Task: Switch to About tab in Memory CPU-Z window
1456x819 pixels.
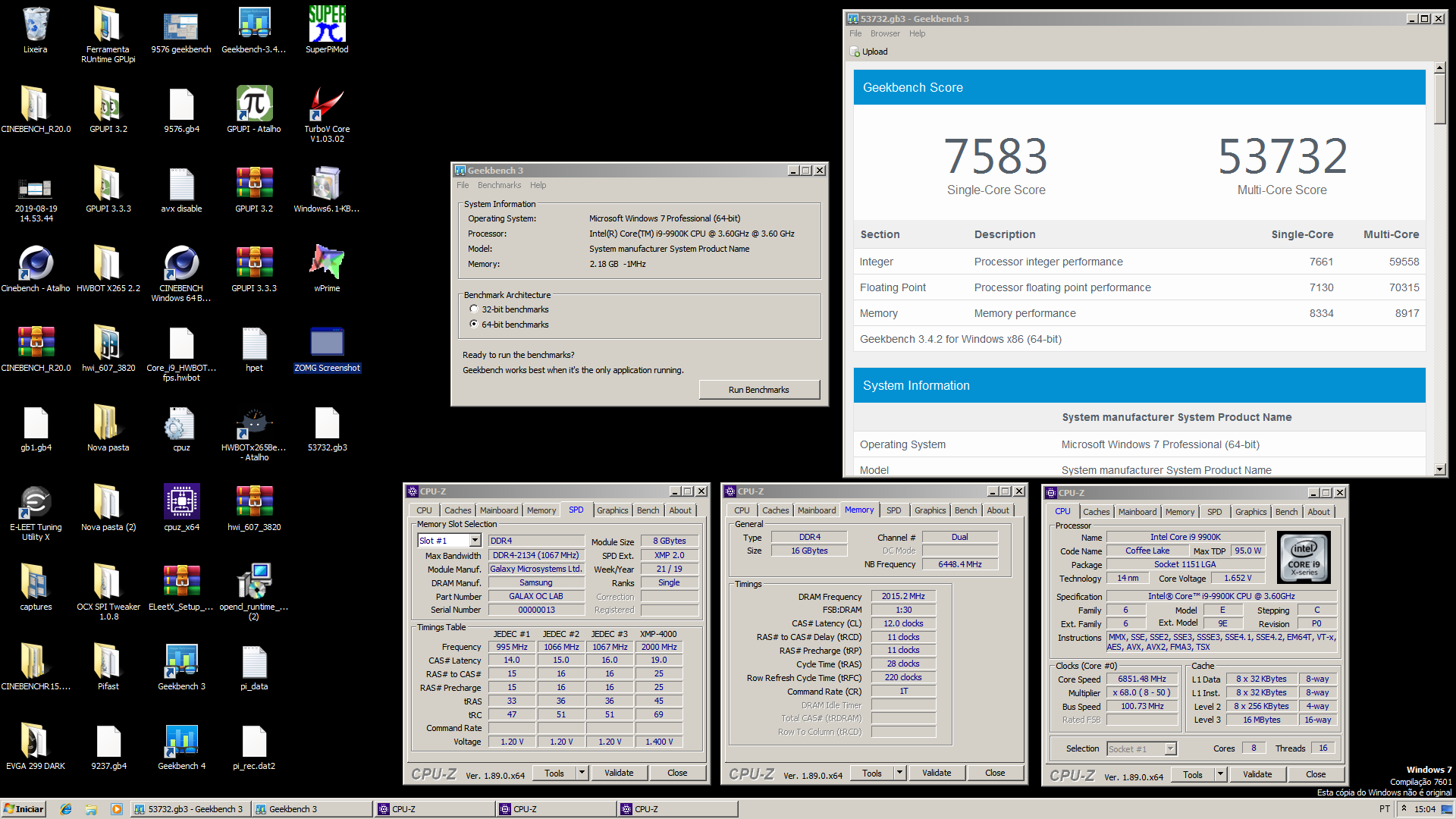Action: click(998, 510)
